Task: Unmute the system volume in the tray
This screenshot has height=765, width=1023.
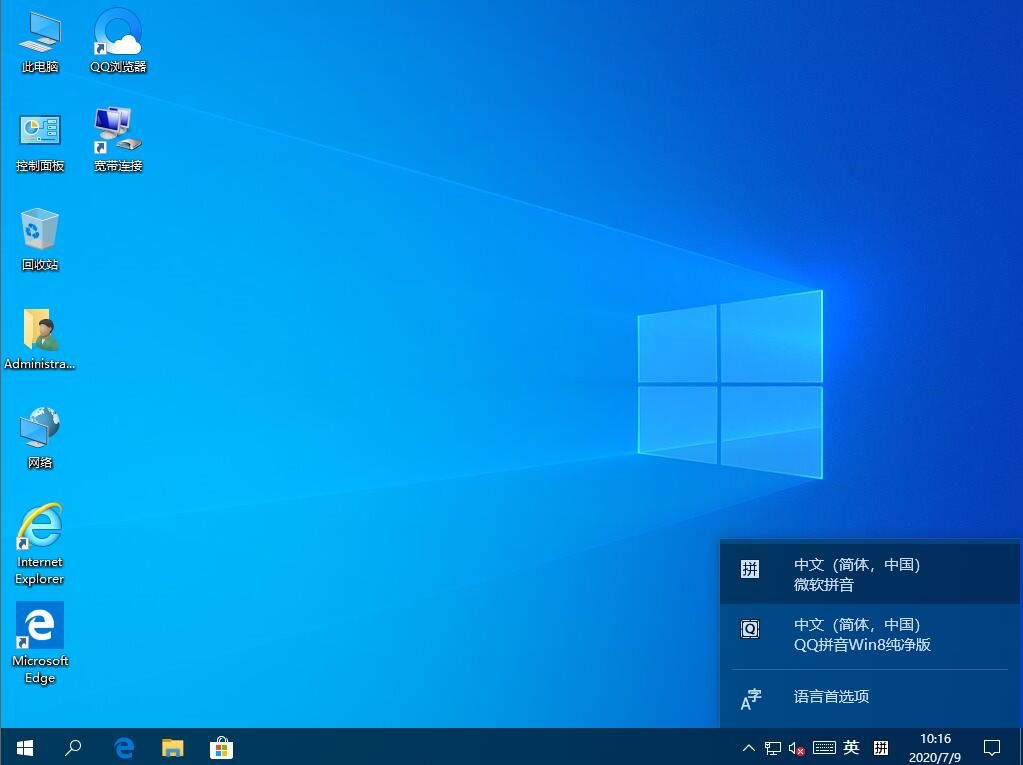Action: coord(796,747)
